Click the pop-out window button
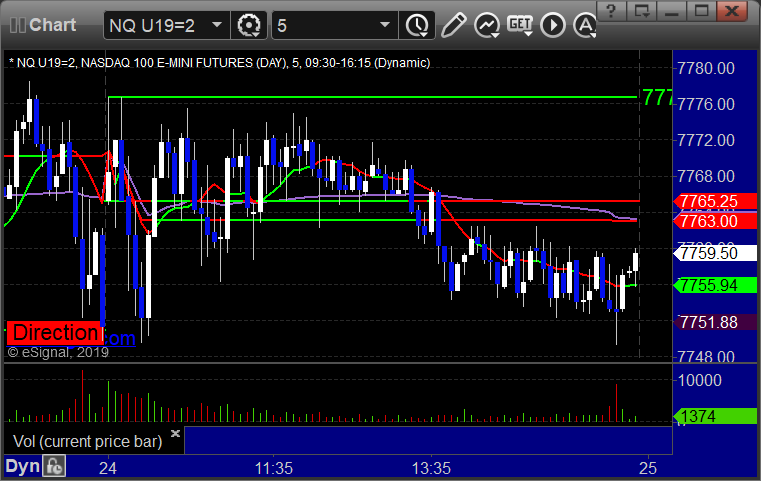Viewport: 761px width, 481px height. coord(641,11)
